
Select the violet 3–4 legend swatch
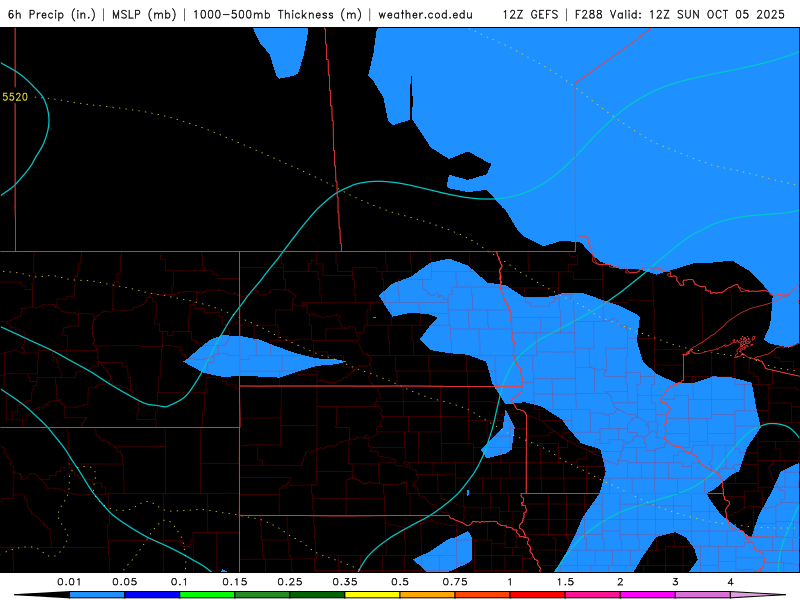pos(703,595)
